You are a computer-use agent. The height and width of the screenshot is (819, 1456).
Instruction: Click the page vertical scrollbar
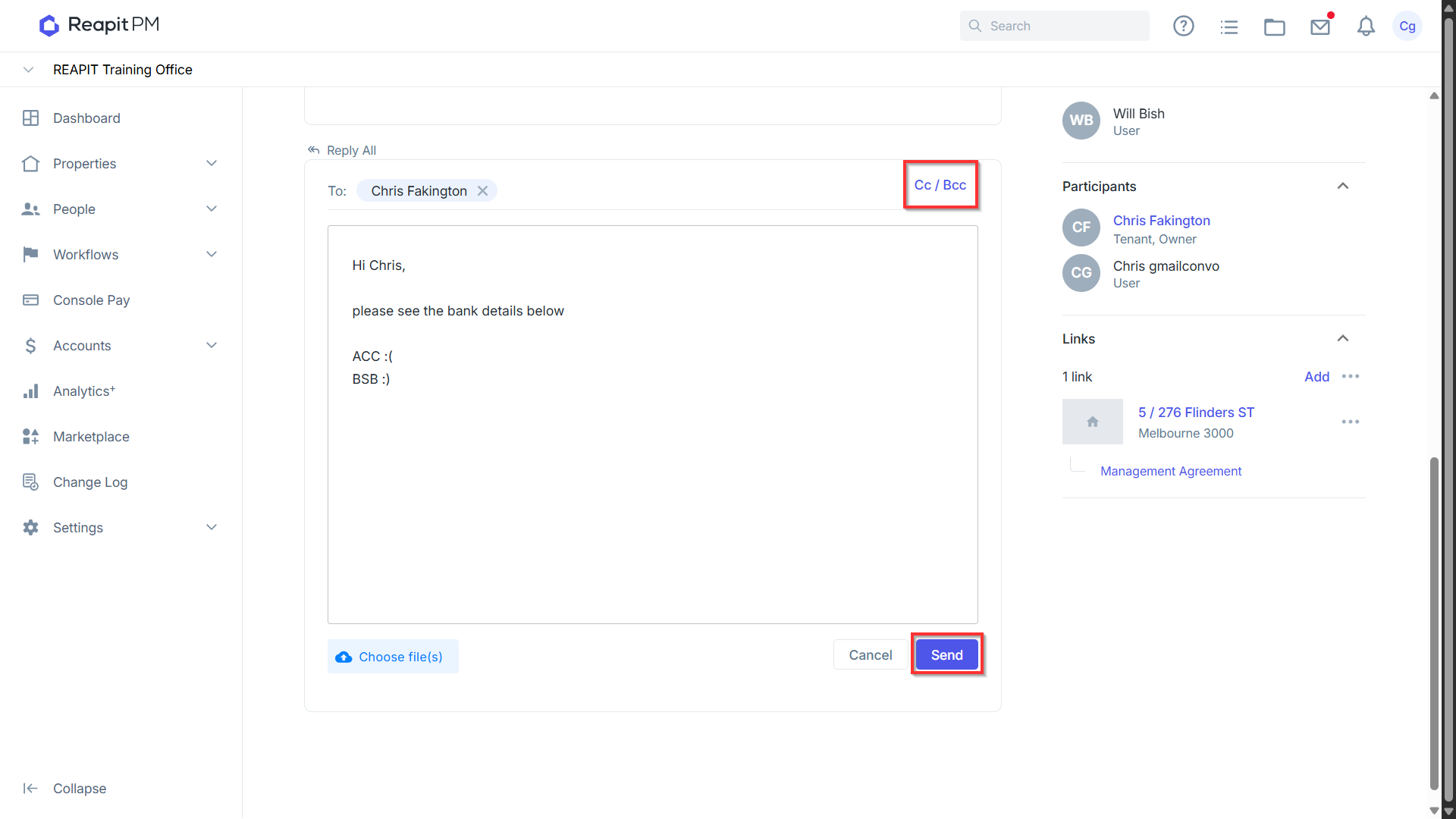pos(1433,623)
